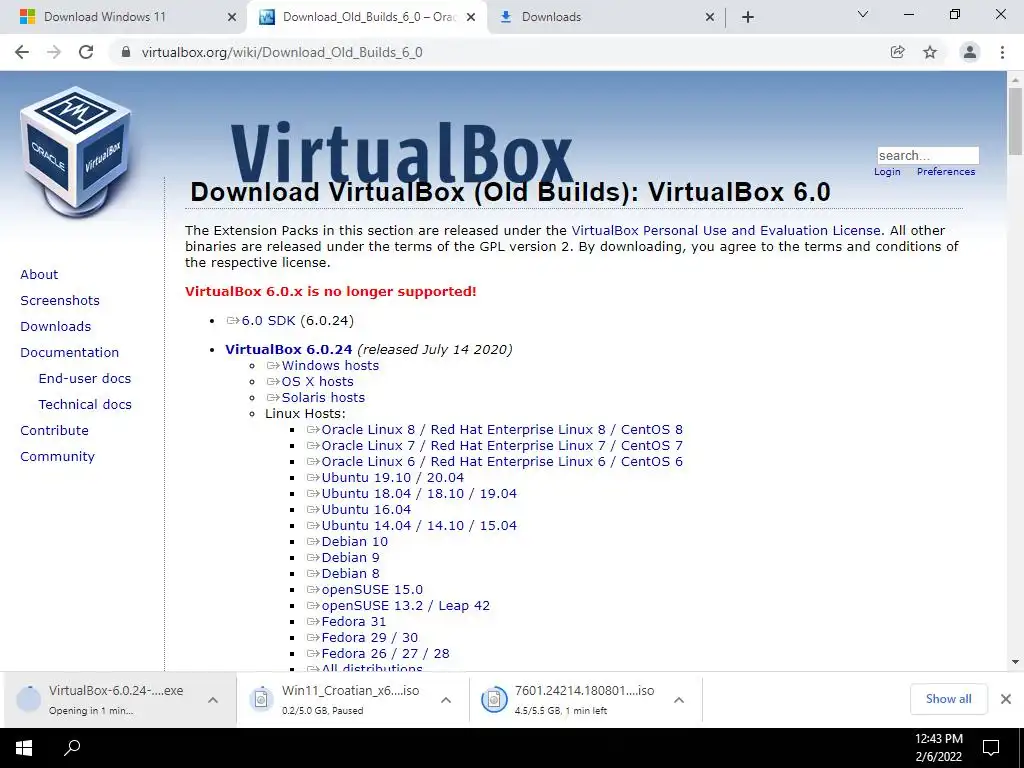Download Oracle Linux 6 / CentOS 6 package
Image resolution: width=1024 pixels, height=768 pixels.
(x=495, y=462)
